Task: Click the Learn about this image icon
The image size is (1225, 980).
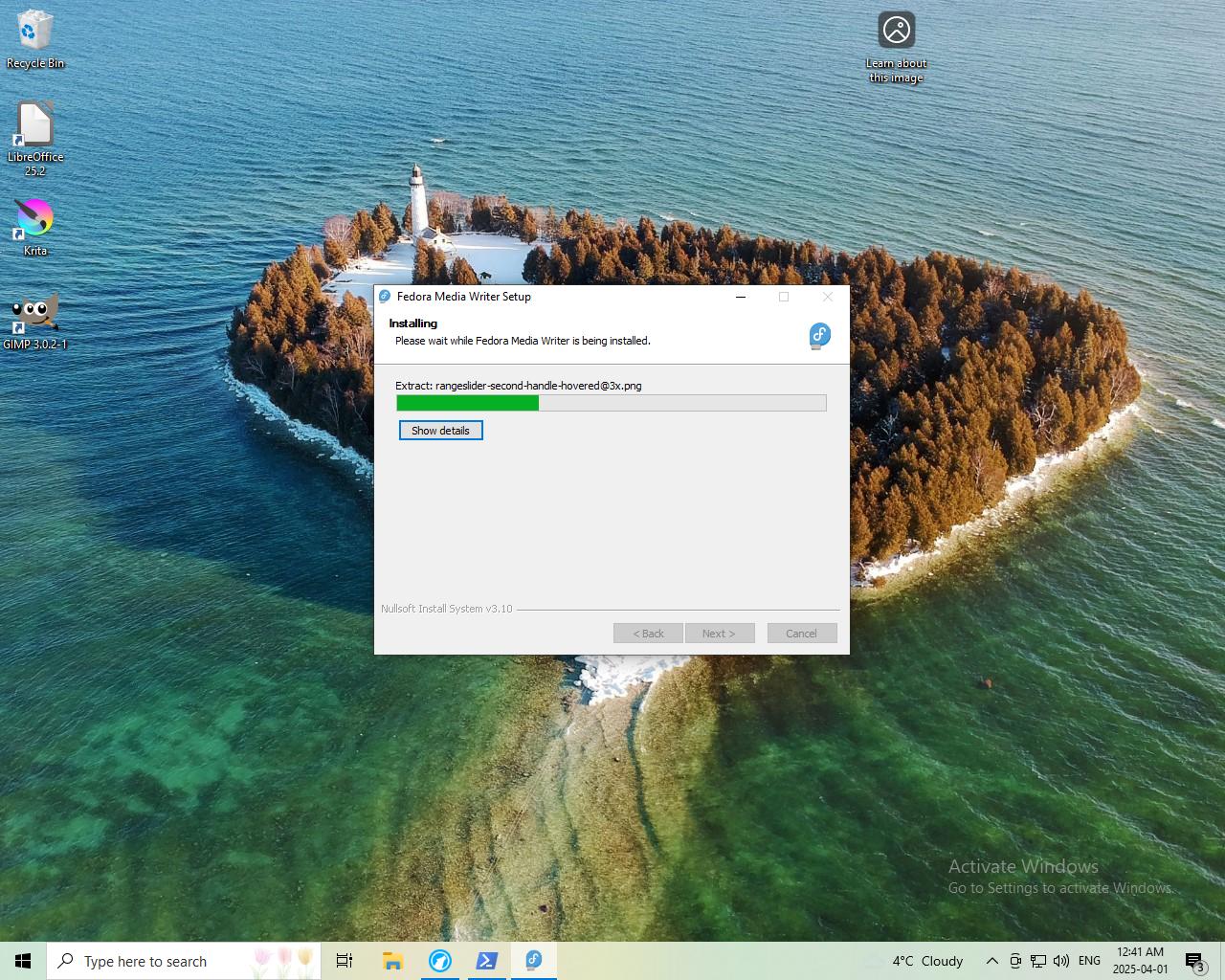Action: coord(897,48)
